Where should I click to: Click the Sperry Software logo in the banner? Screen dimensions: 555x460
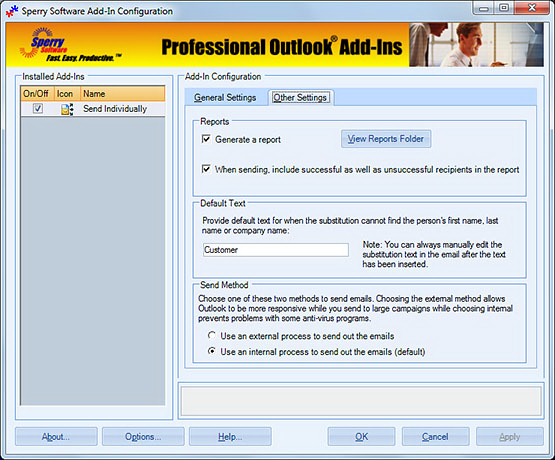coord(67,45)
